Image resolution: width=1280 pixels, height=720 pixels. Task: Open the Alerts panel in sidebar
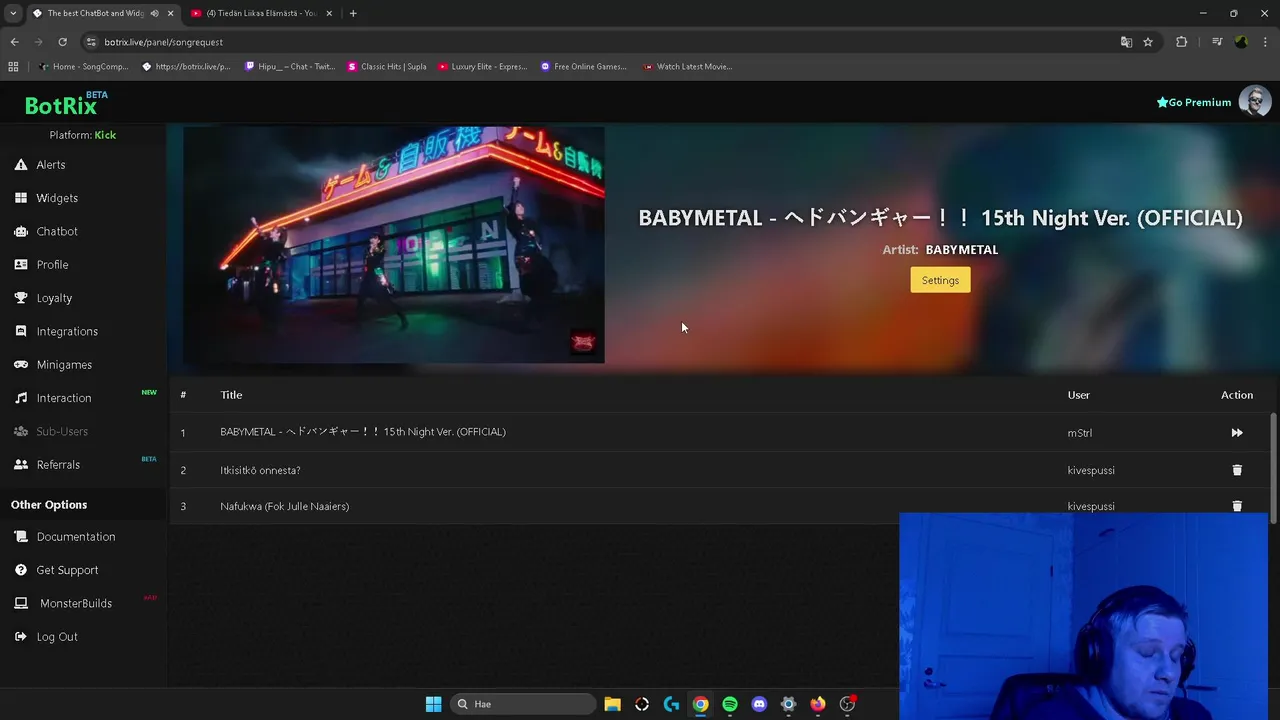pos(51,165)
